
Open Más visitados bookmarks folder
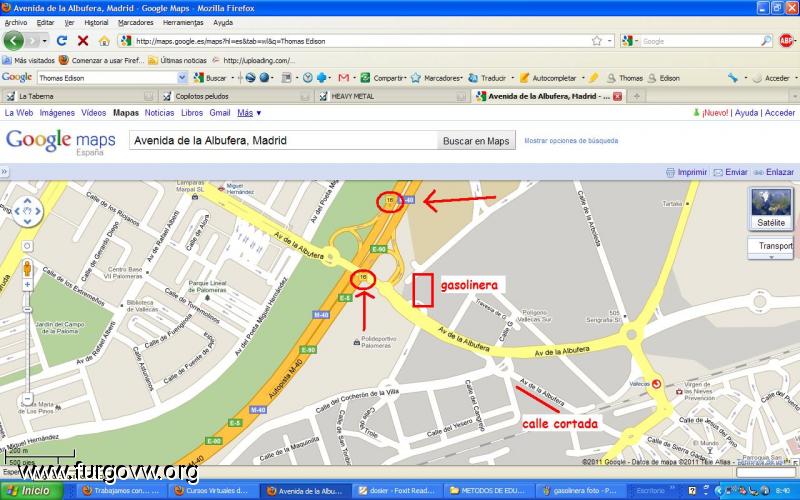point(29,60)
